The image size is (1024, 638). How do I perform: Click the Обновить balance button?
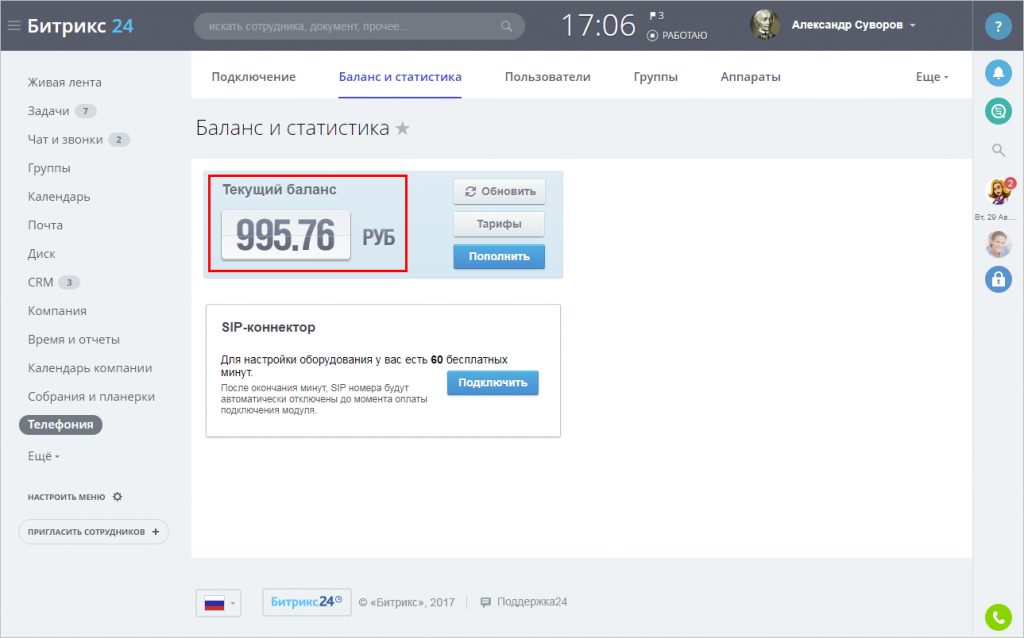499,192
